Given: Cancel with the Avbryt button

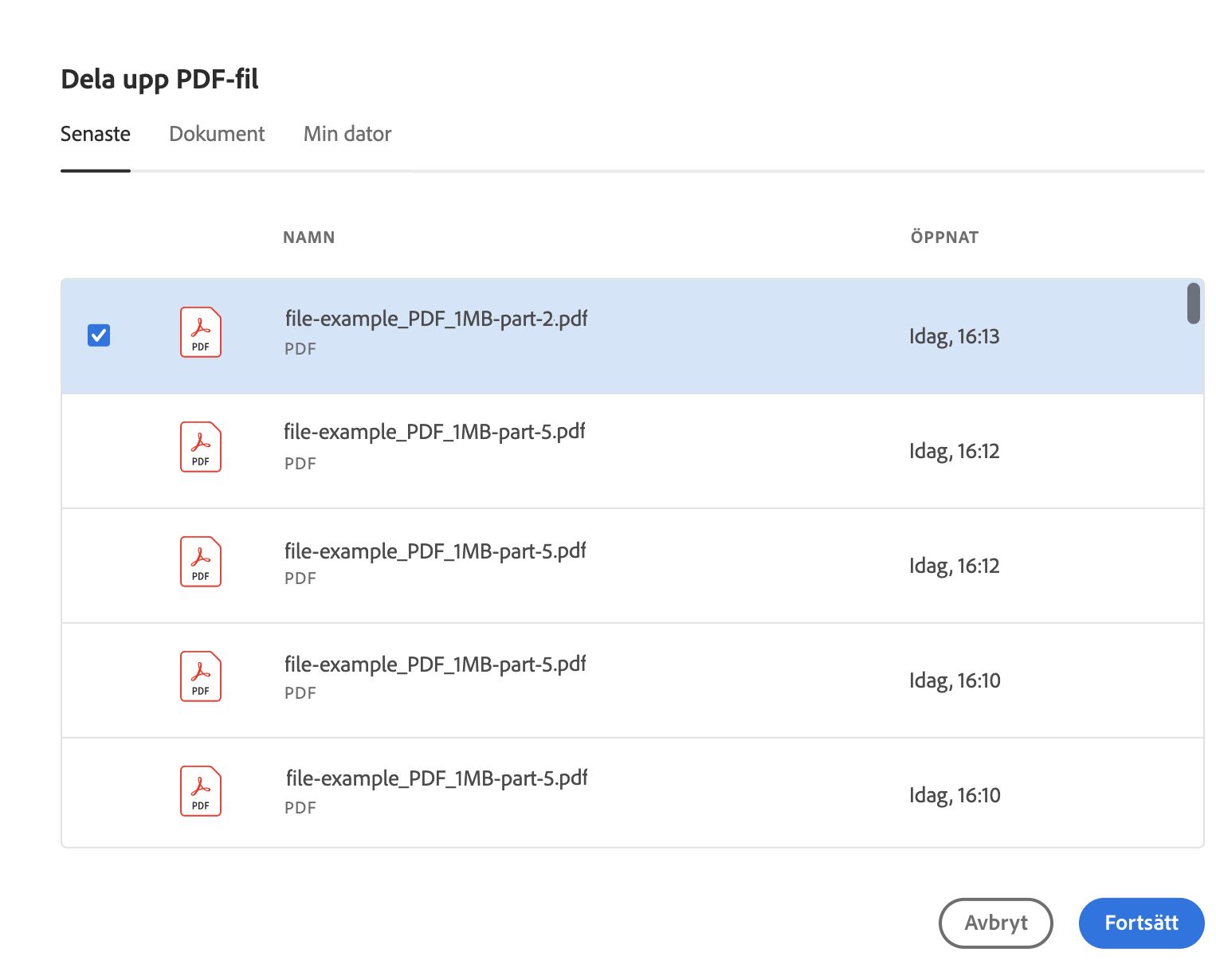Looking at the screenshot, I should 996,923.
